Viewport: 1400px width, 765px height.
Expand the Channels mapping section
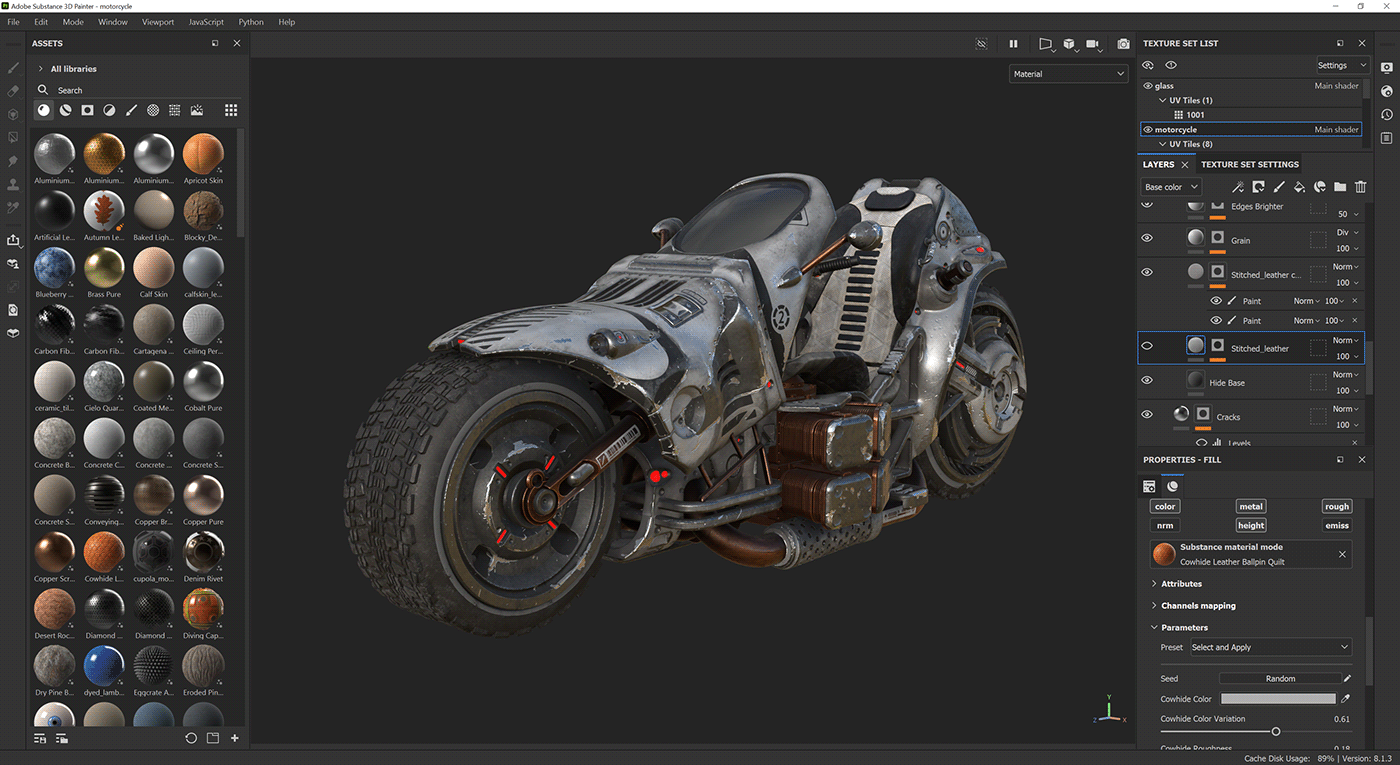[x=1196, y=605]
